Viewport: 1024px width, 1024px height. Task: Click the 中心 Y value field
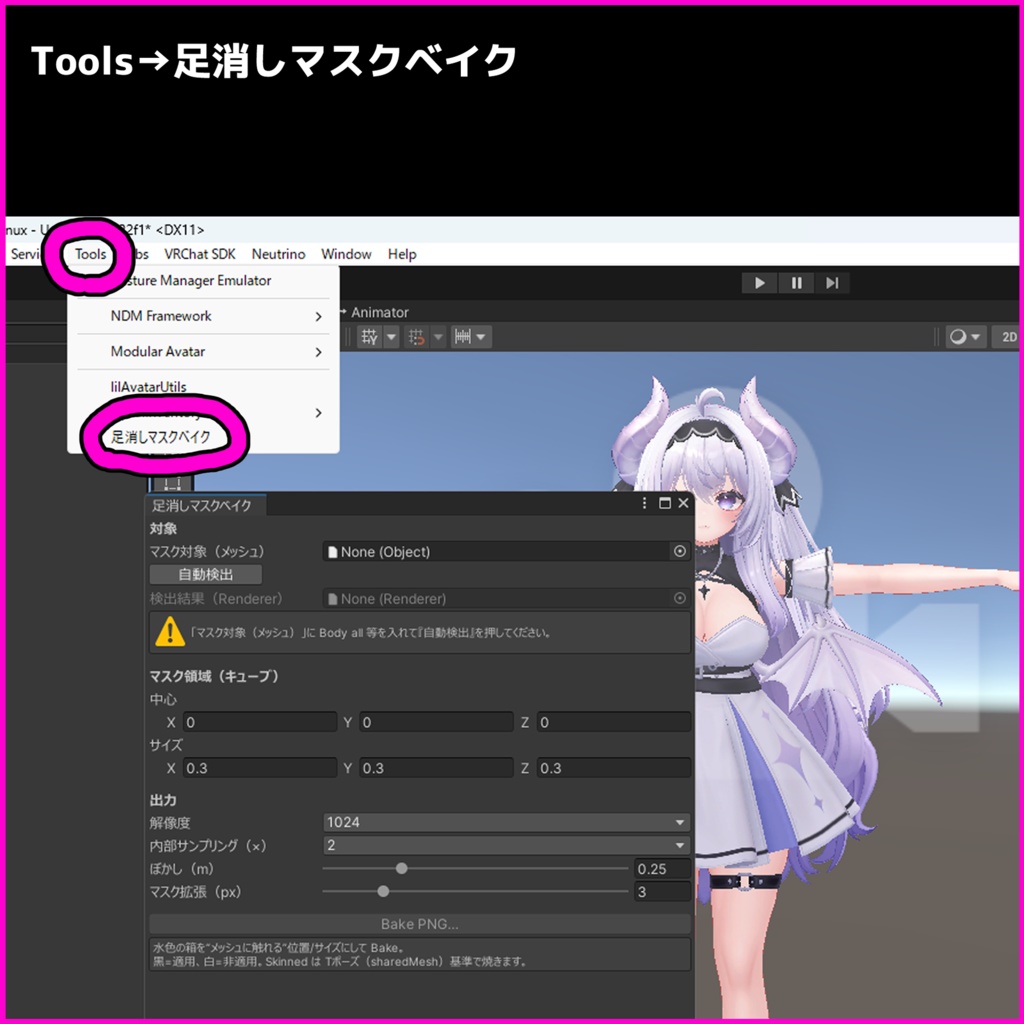pyautogui.click(x=436, y=722)
